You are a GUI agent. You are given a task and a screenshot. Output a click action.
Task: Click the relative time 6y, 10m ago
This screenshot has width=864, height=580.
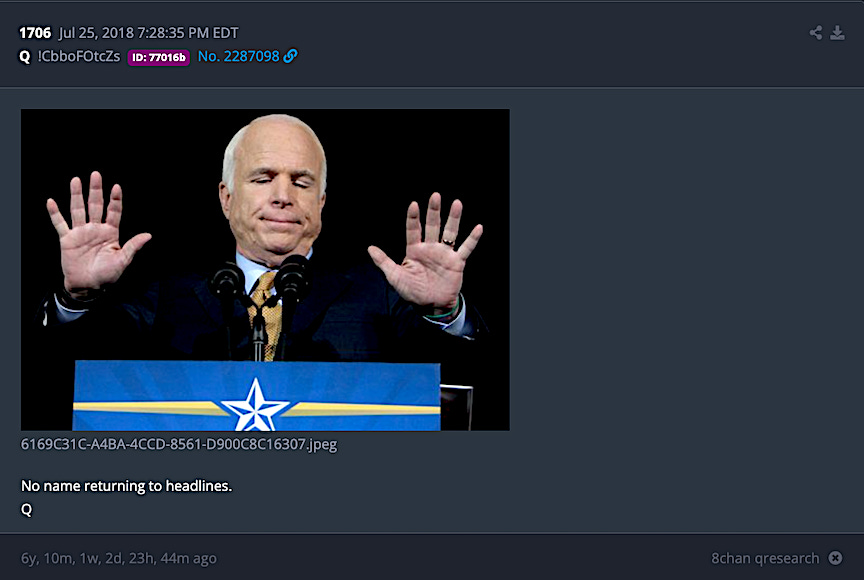tap(118, 559)
